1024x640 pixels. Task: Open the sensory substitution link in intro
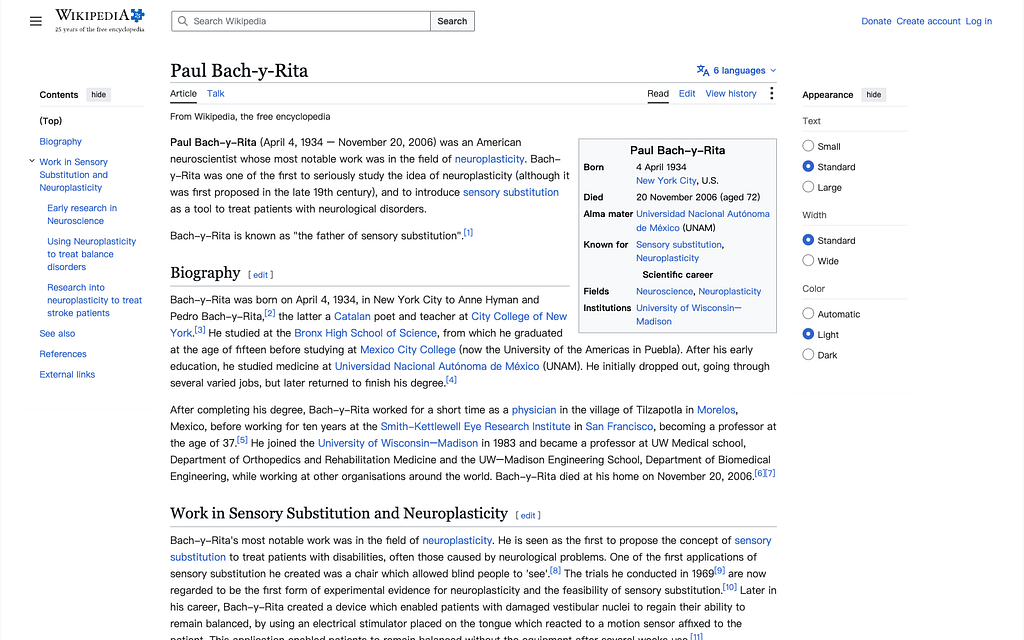(x=511, y=192)
